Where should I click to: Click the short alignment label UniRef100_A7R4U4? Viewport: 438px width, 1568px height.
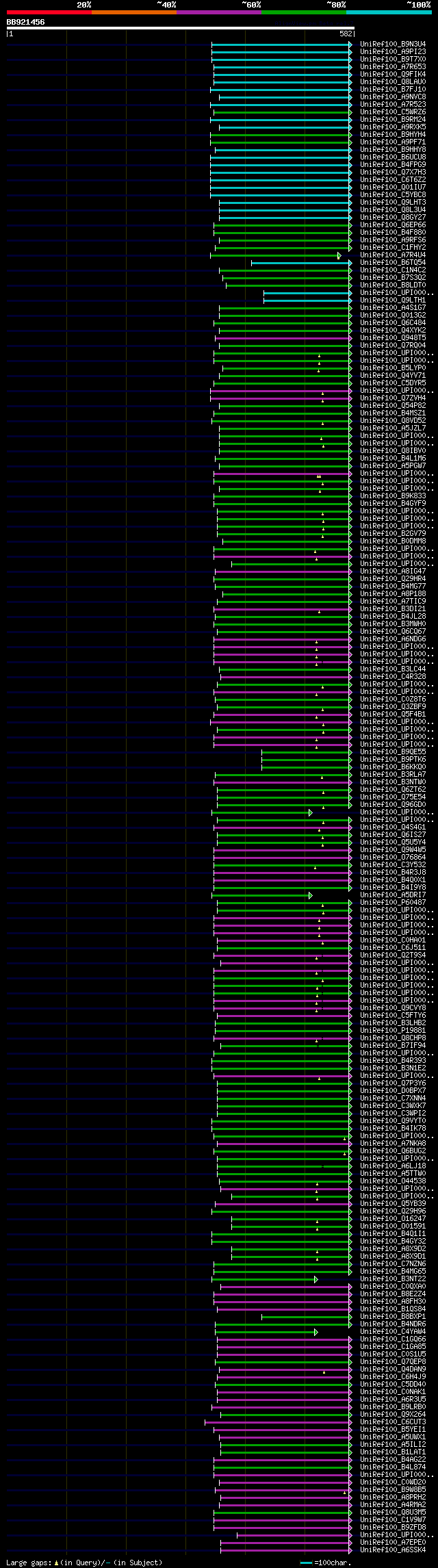point(393,255)
